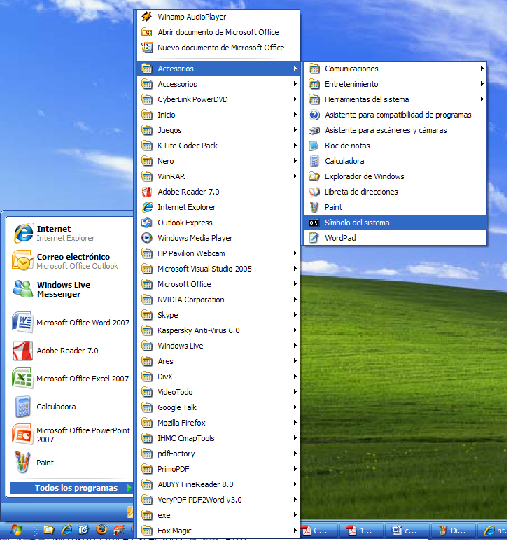The image size is (507, 540).
Task: Click the Windows Start button
Action: pos(15,530)
